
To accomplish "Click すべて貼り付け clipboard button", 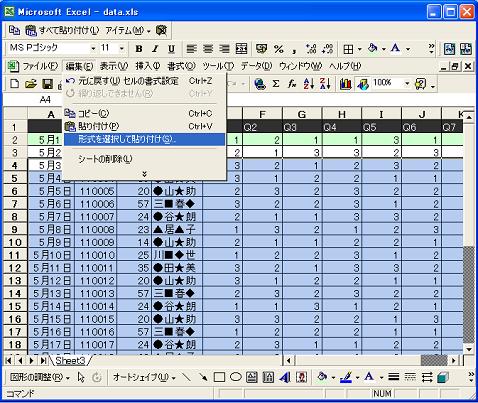I will pos(63,31).
